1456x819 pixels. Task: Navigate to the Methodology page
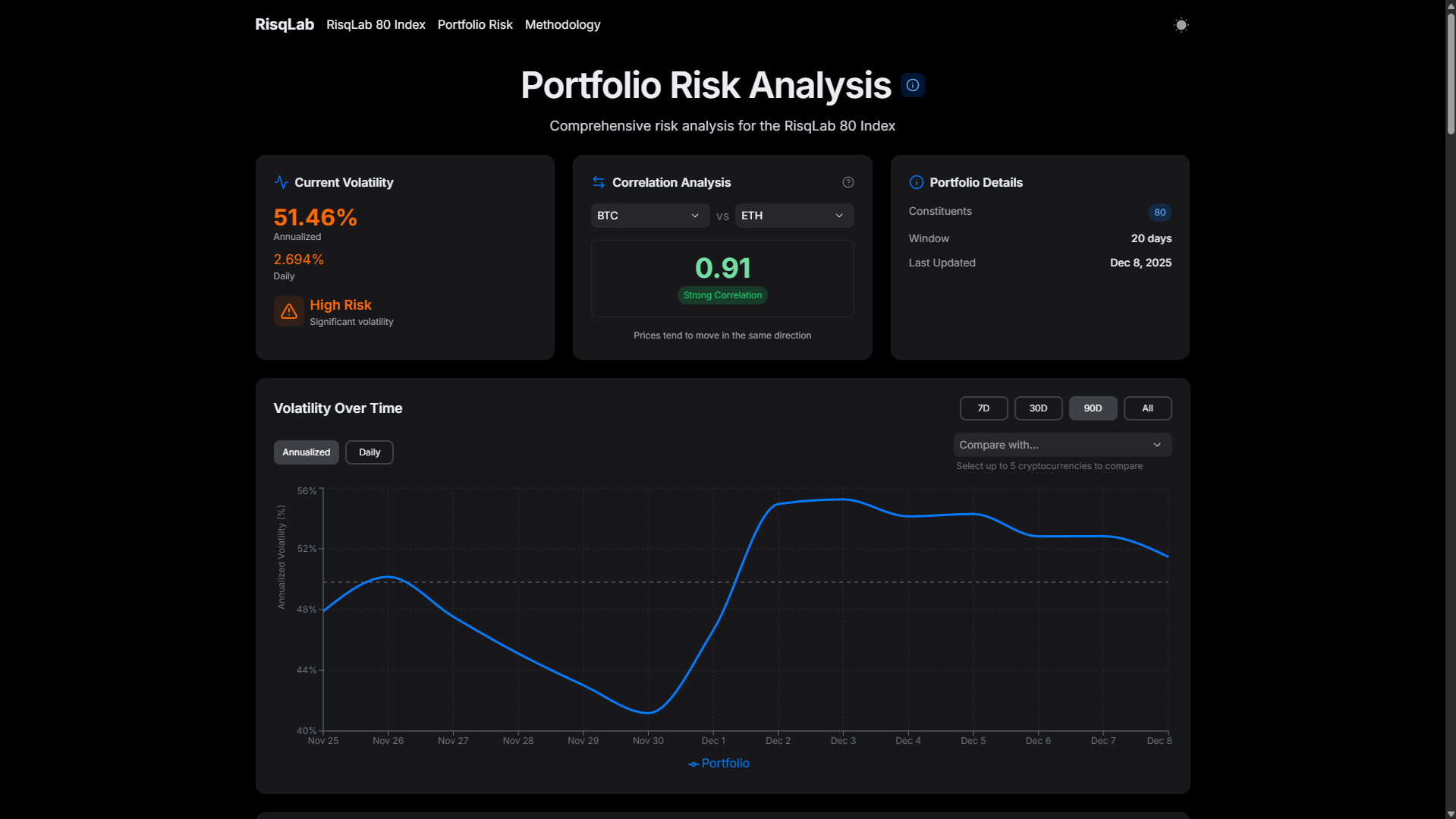(x=562, y=24)
